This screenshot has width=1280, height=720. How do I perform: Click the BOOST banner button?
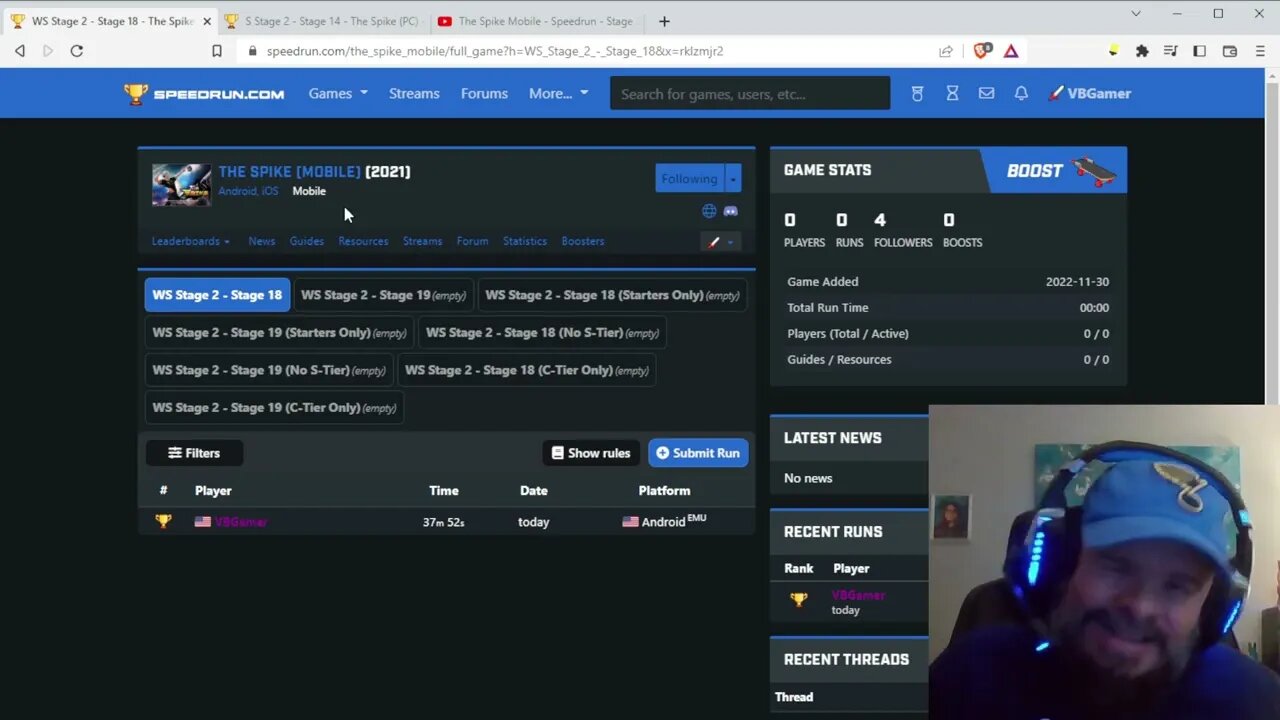coord(1054,170)
